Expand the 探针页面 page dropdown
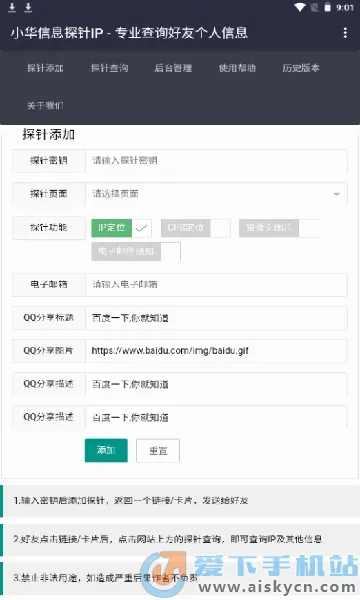Image resolution: width=360 pixels, height=600 pixels. tap(216, 194)
